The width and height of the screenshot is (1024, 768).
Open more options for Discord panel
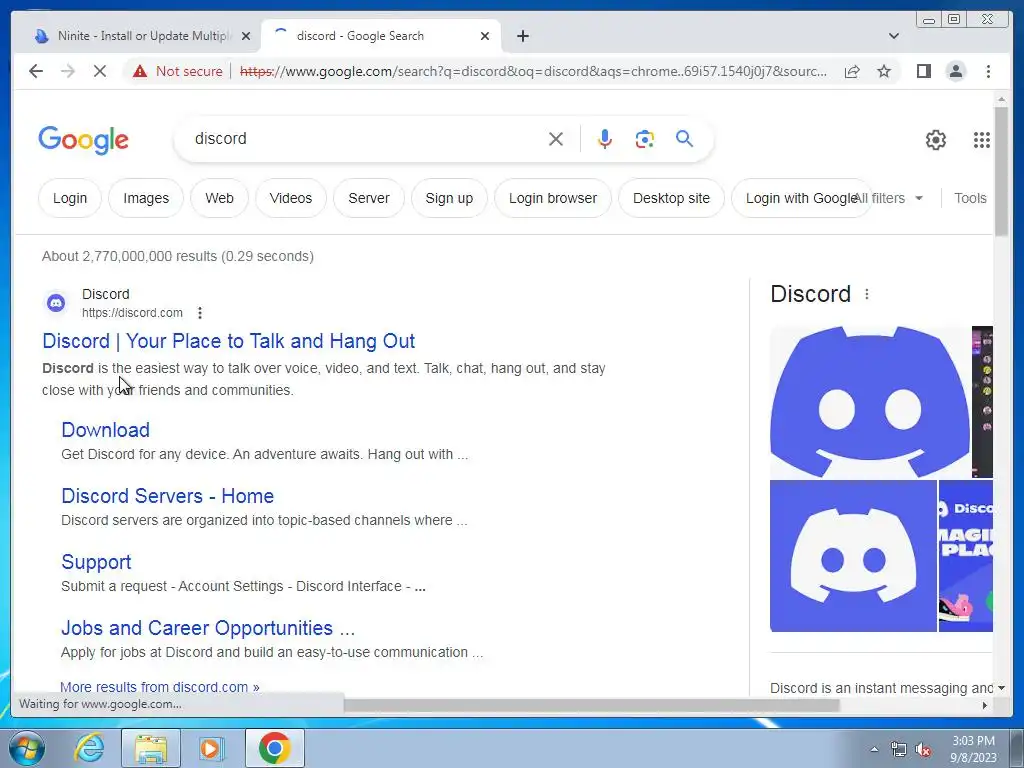867,295
